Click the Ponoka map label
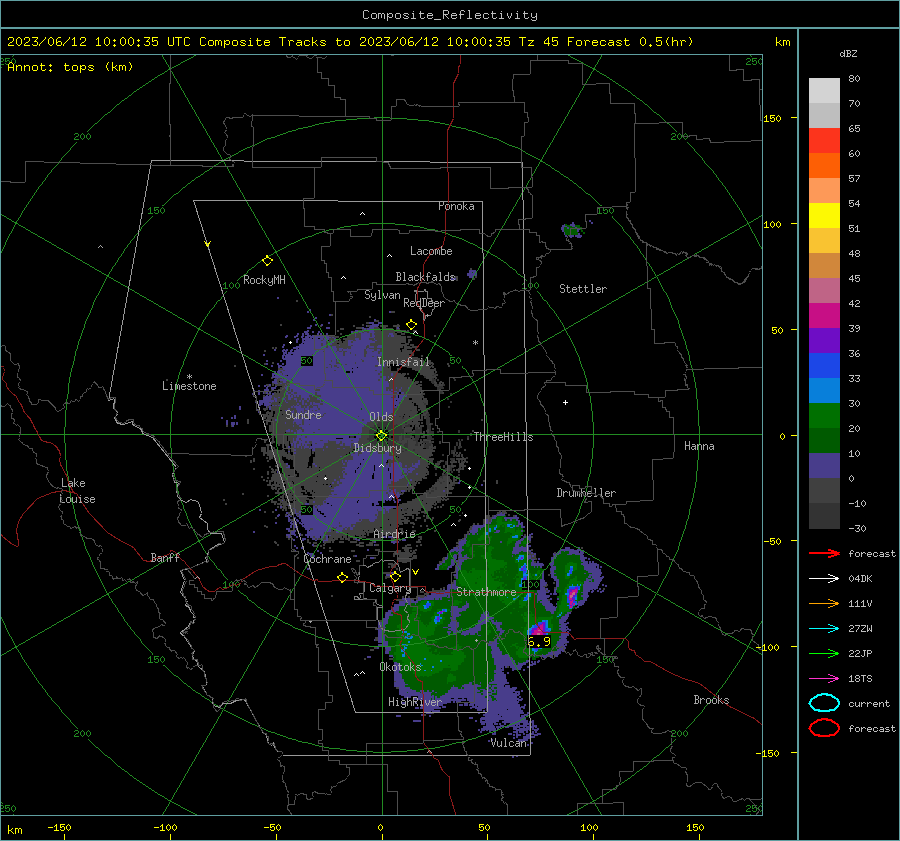 tap(456, 206)
